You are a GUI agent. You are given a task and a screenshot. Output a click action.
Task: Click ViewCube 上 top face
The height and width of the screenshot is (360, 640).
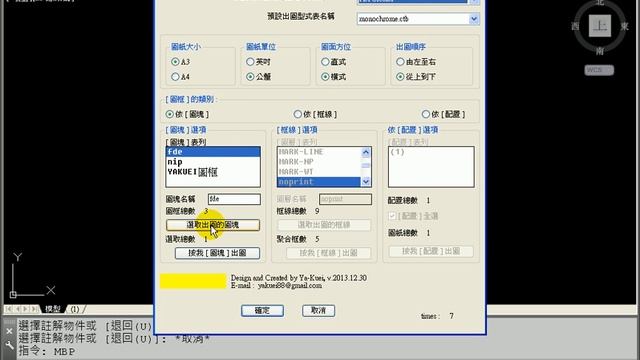tap(600, 26)
